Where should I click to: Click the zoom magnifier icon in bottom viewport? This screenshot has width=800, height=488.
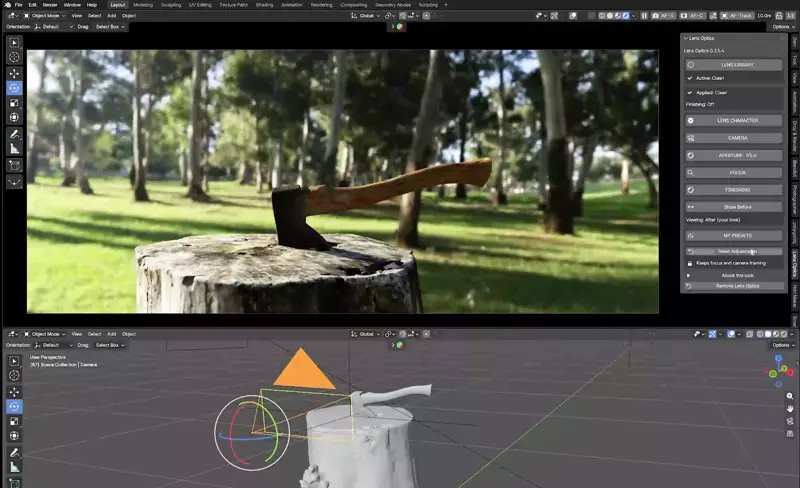click(x=790, y=396)
